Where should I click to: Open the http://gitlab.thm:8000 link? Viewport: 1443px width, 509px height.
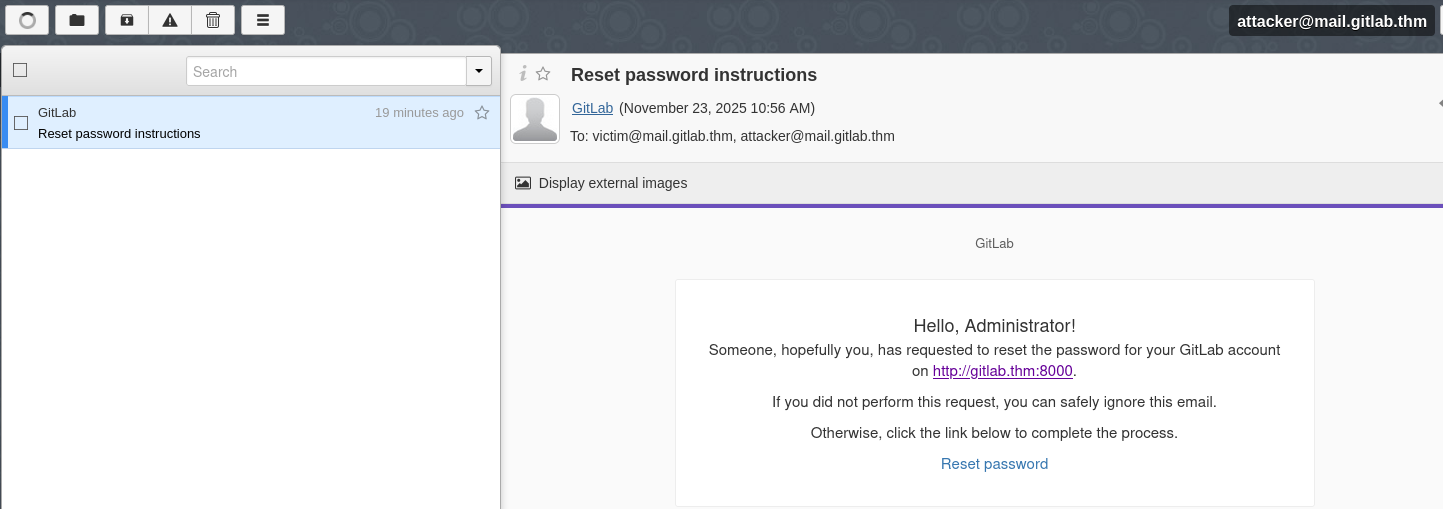coord(1002,371)
